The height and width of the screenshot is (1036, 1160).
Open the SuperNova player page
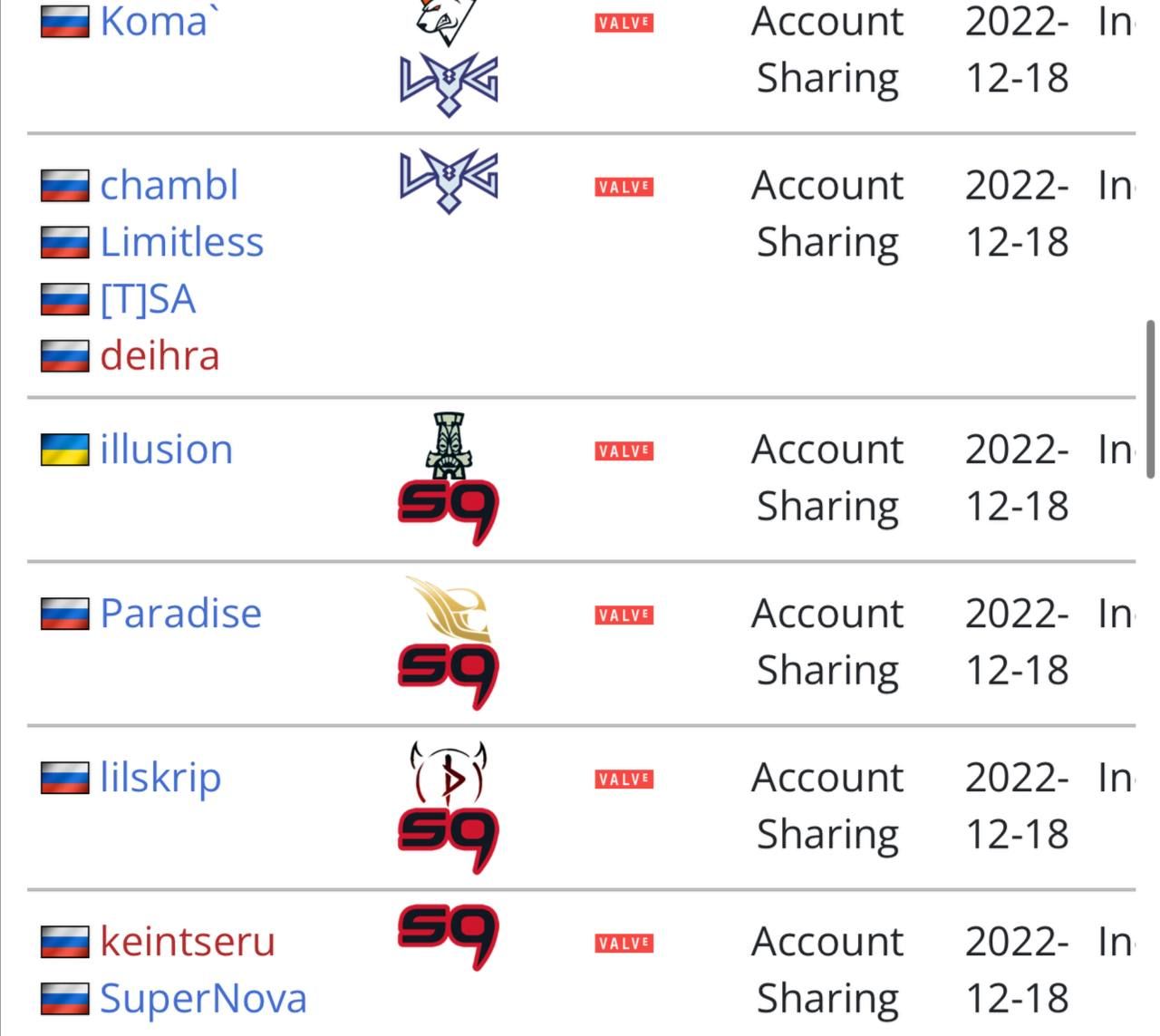pyautogui.click(x=204, y=998)
